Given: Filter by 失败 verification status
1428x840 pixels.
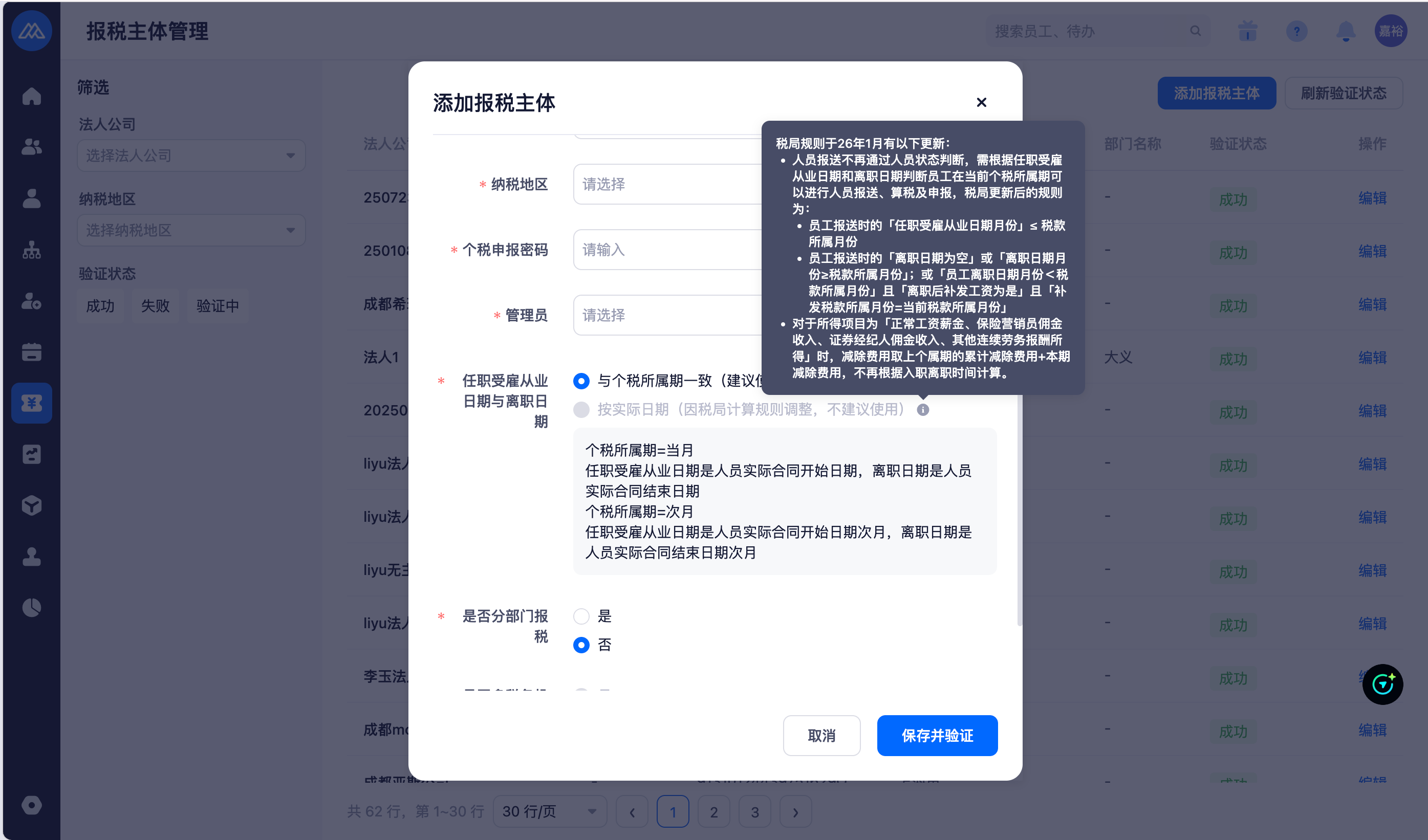Looking at the screenshot, I should tap(155, 306).
